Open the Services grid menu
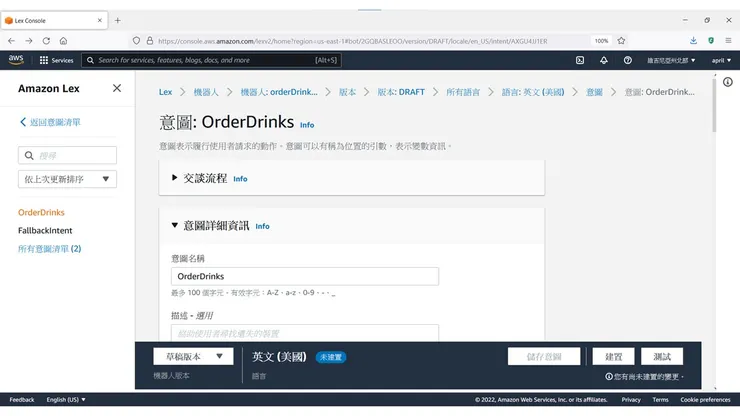The height and width of the screenshot is (416, 740). (56, 60)
